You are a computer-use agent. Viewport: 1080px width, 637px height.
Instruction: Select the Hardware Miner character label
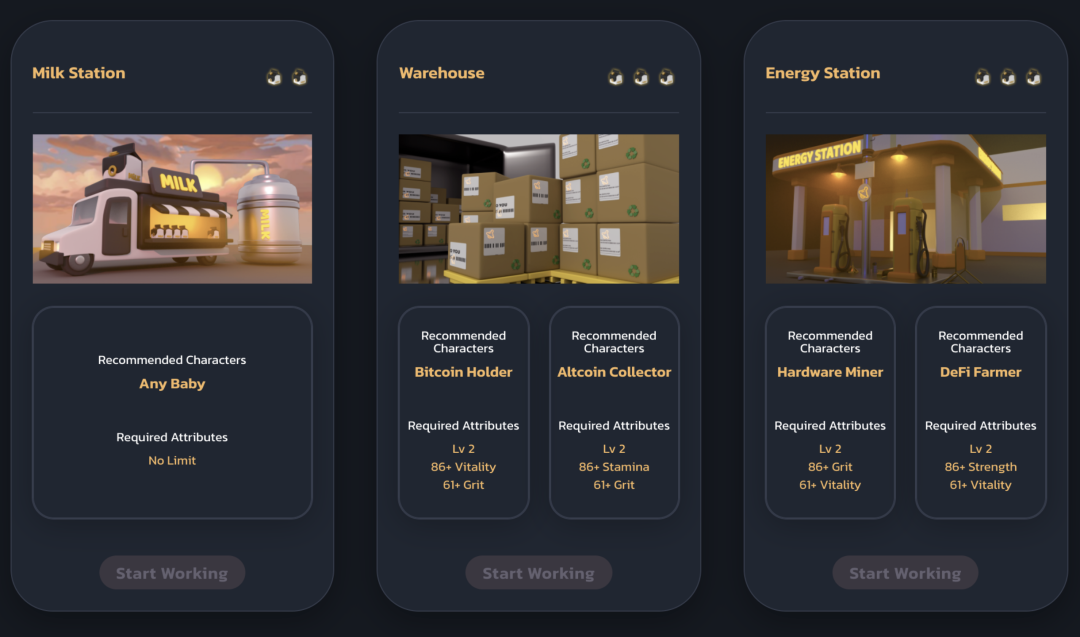(830, 372)
